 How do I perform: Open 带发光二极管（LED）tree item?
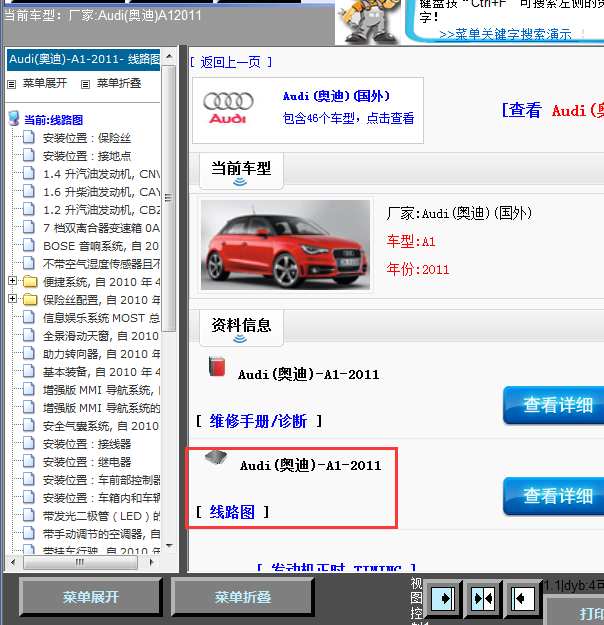point(102,516)
